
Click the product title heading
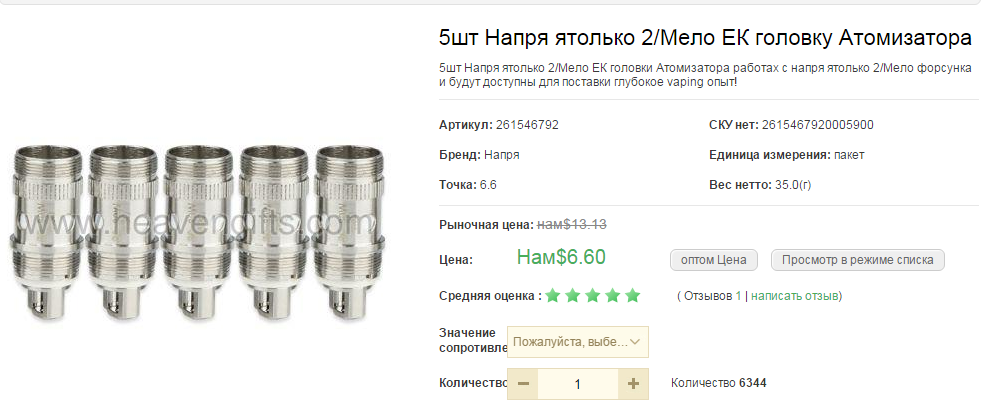pos(705,38)
